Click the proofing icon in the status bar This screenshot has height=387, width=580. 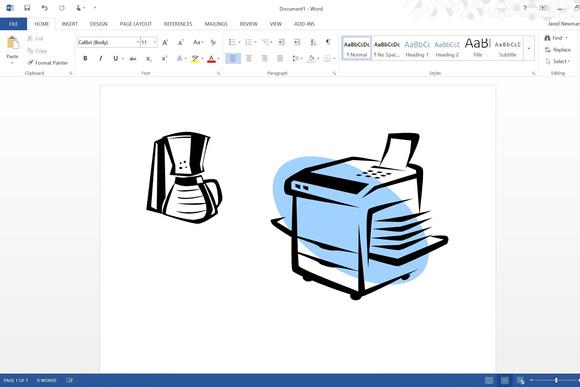pyautogui.click(x=69, y=380)
